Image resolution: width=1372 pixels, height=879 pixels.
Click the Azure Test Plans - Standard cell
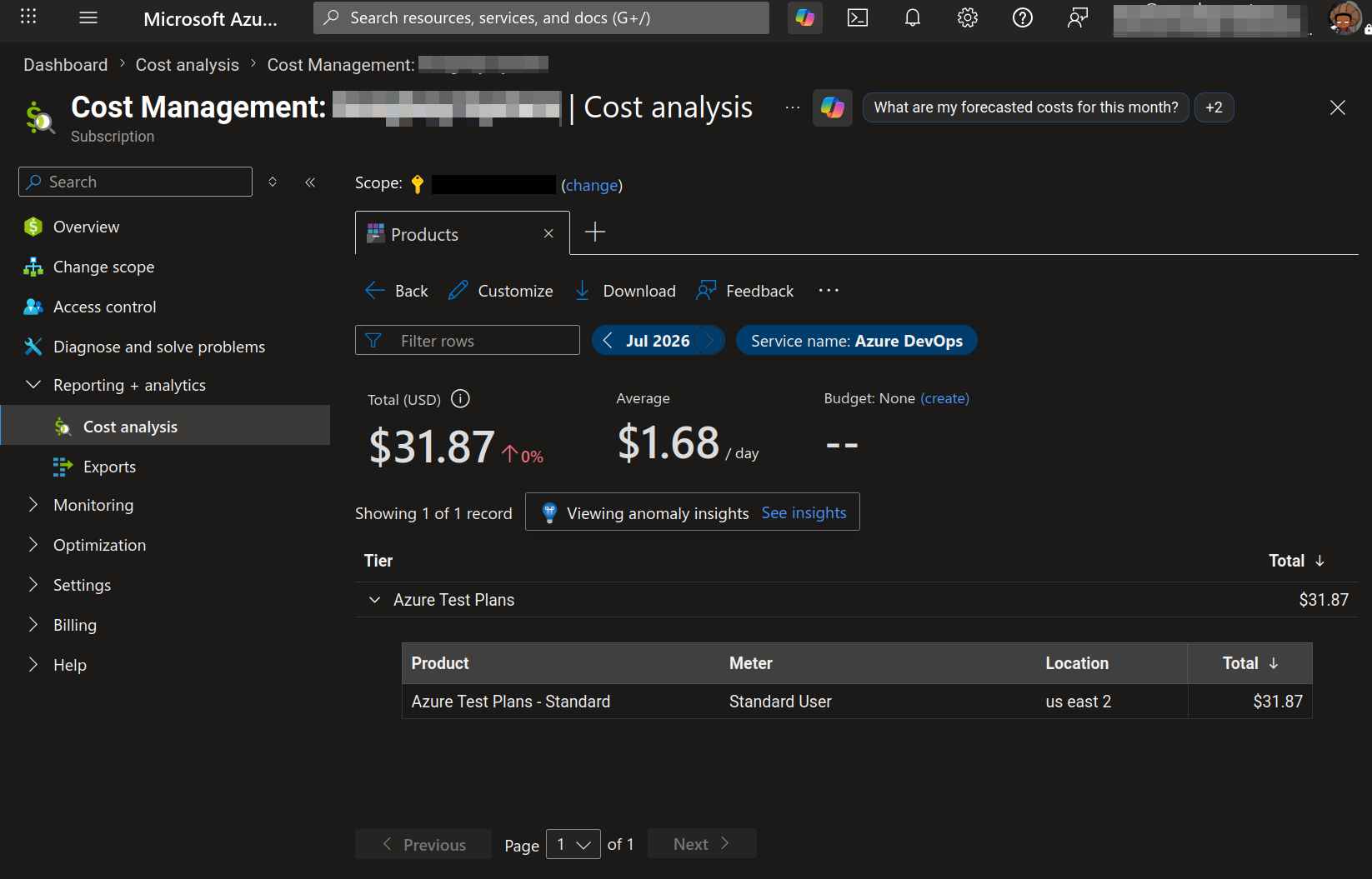point(511,702)
